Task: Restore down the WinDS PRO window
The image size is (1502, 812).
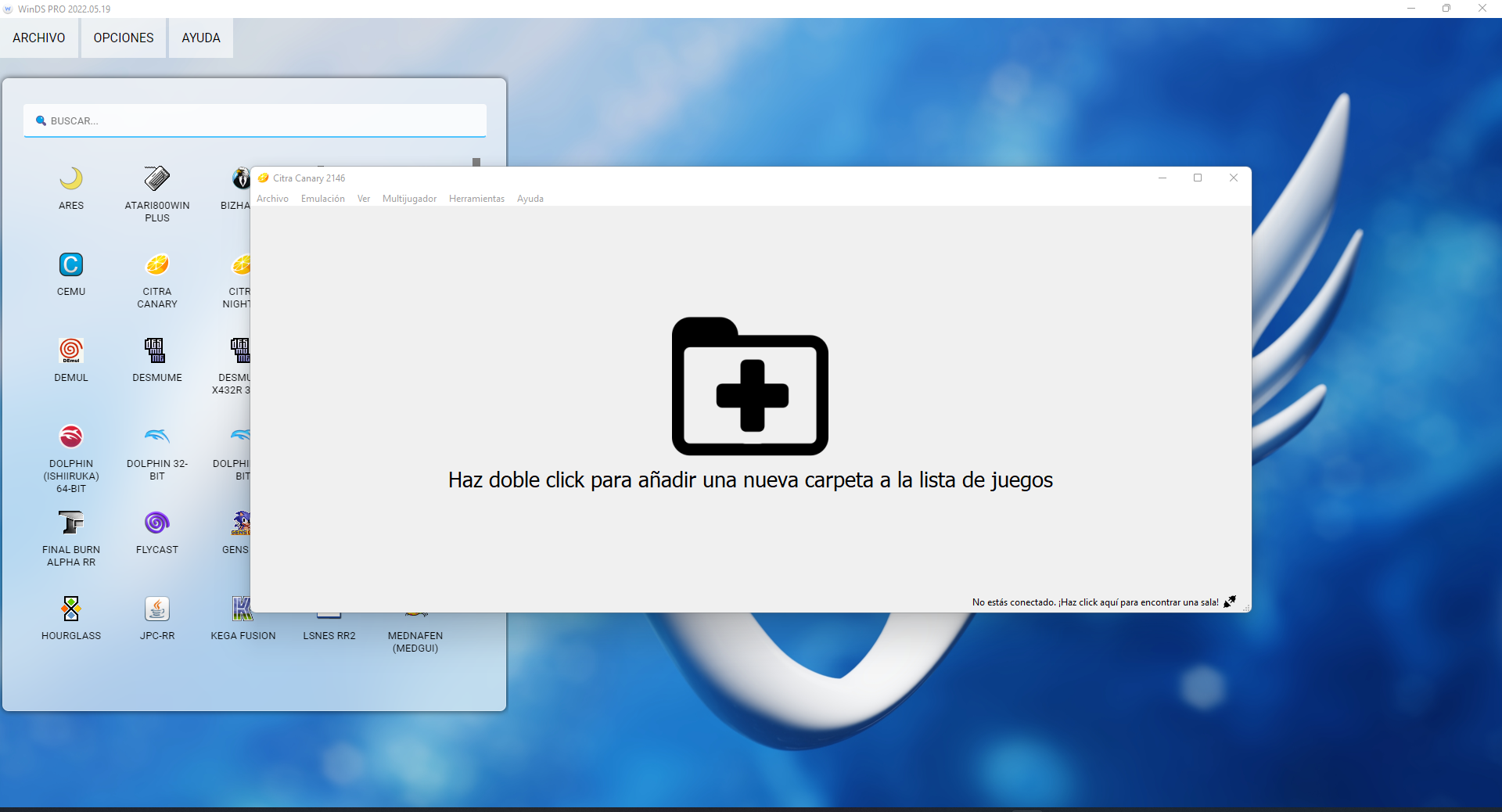Action: (1446, 9)
